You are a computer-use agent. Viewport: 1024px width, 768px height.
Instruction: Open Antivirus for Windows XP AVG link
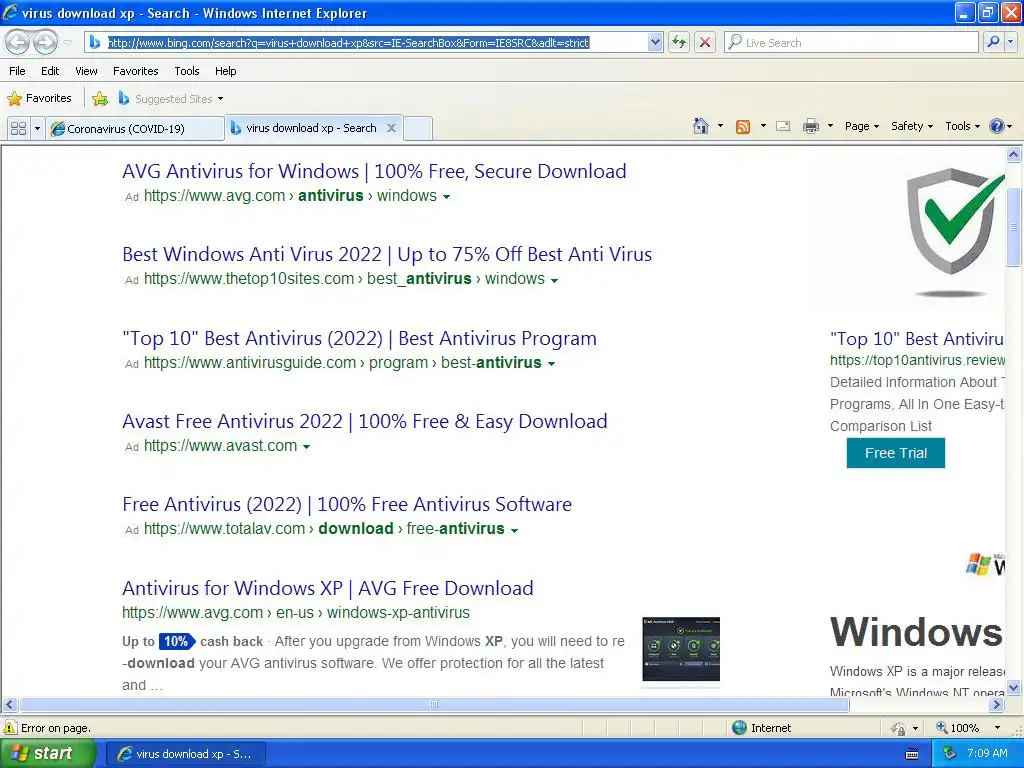coord(328,588)
